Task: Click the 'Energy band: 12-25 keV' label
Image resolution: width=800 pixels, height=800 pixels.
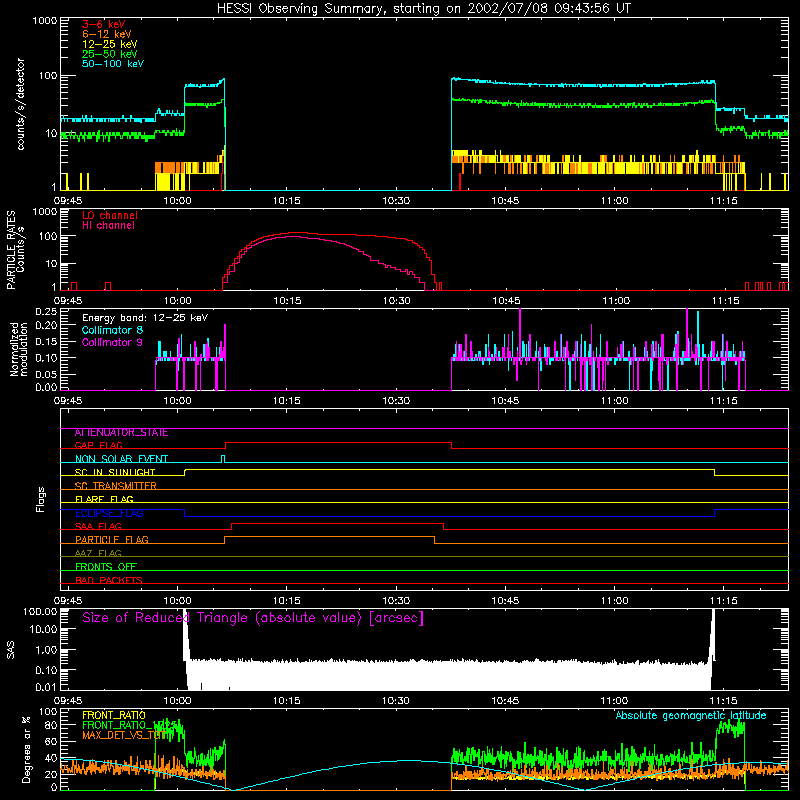Action: coord(145,318)
